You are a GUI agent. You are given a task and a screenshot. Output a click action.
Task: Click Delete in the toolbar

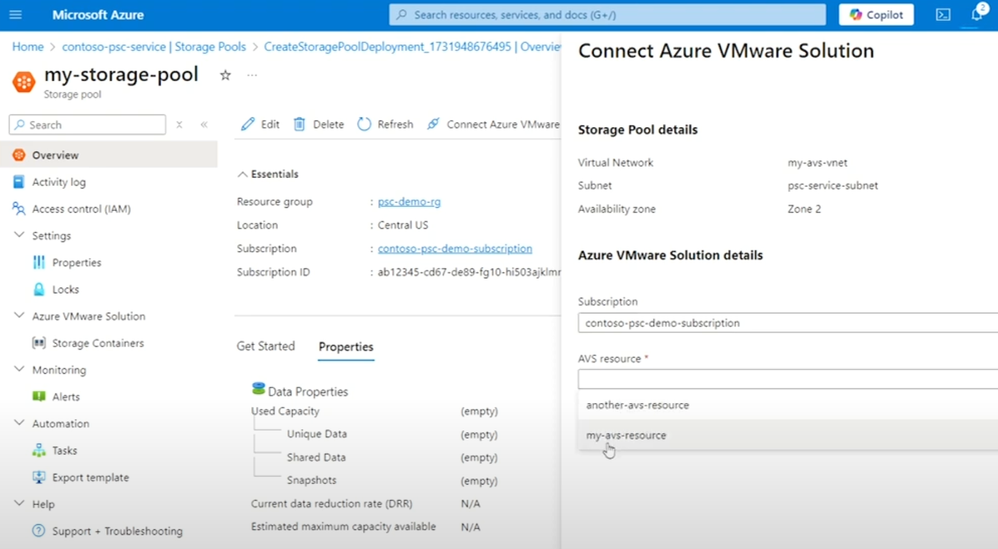point(318,124)
